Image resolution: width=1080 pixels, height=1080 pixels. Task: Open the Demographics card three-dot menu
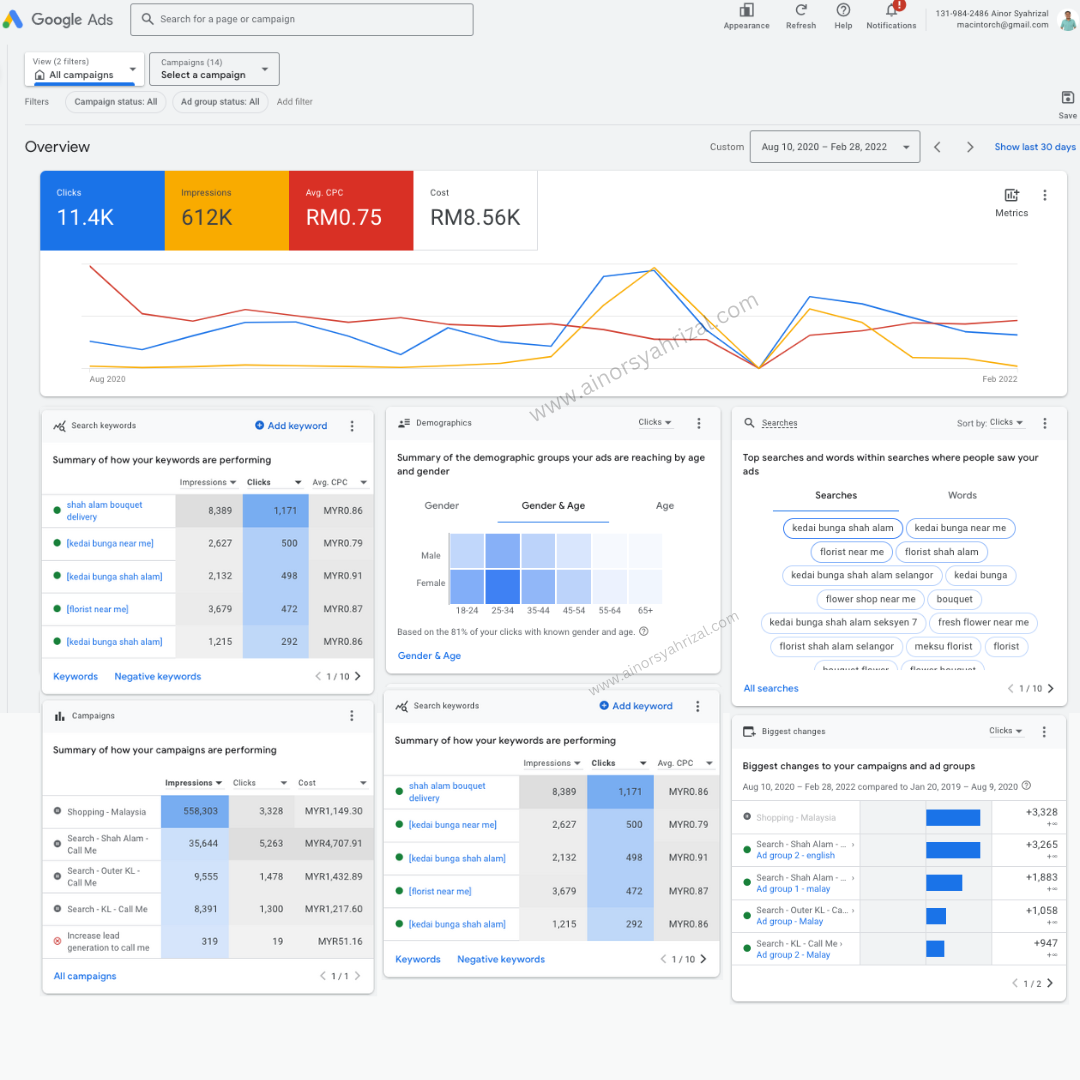[x=699, y=424]
